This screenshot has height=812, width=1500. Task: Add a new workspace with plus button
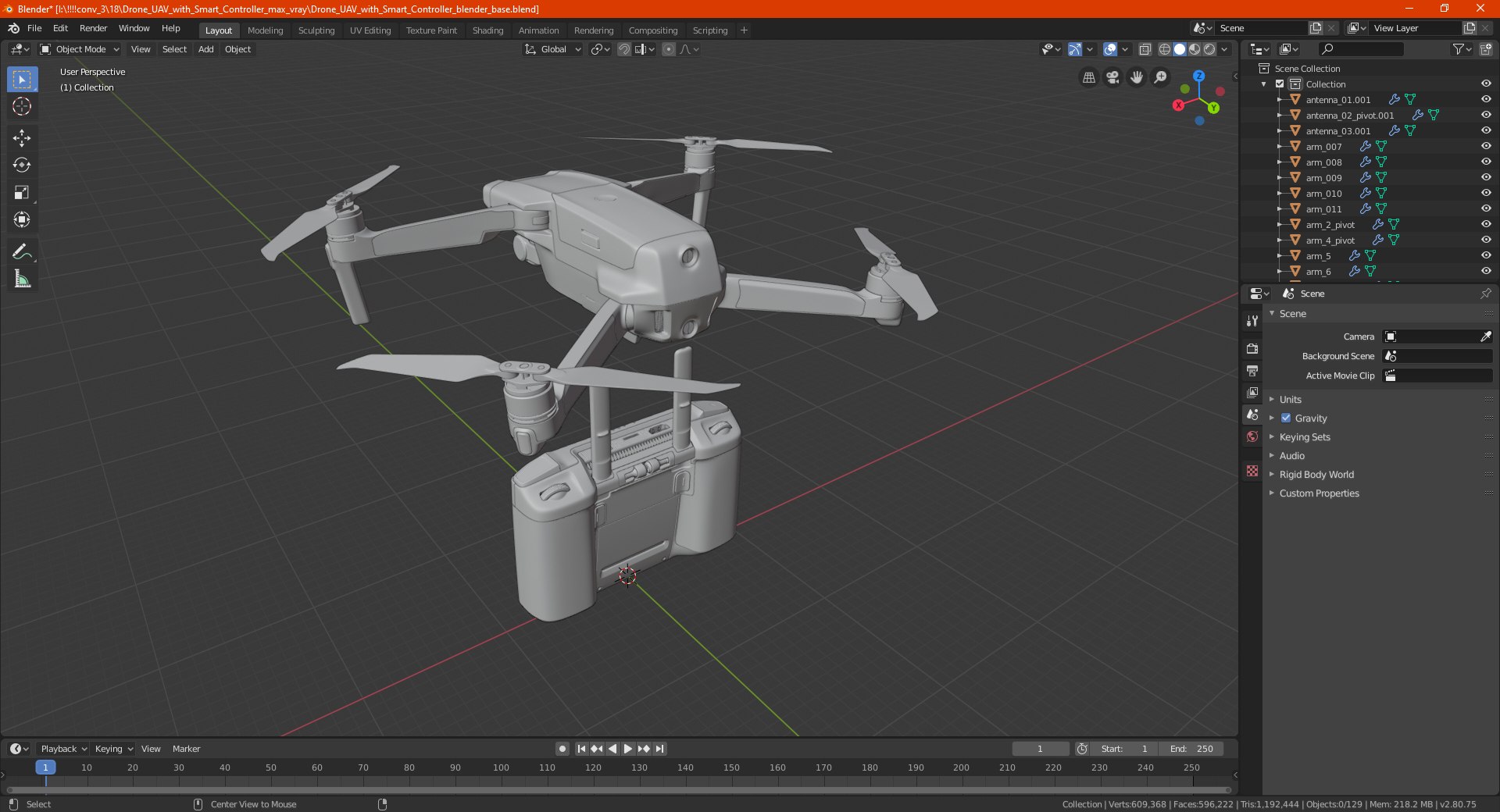[744, 30]
